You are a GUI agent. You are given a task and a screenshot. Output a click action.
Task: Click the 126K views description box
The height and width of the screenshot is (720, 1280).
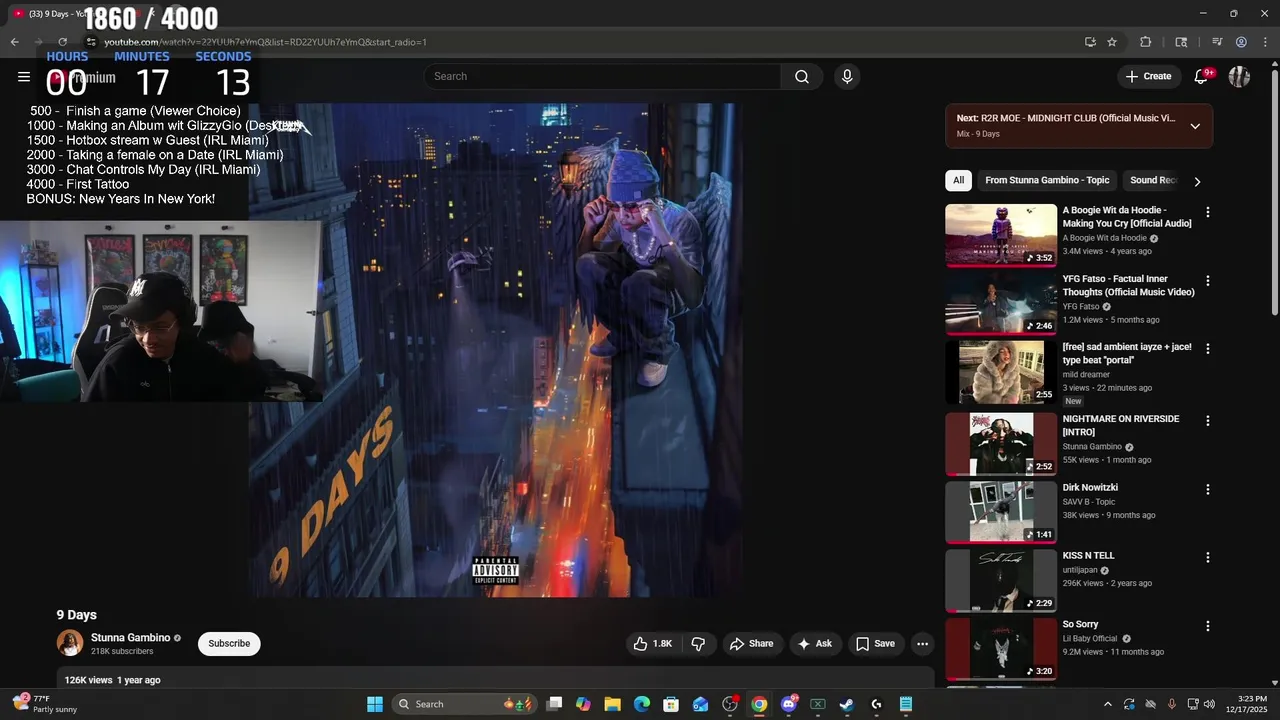[x=496, y=679]
